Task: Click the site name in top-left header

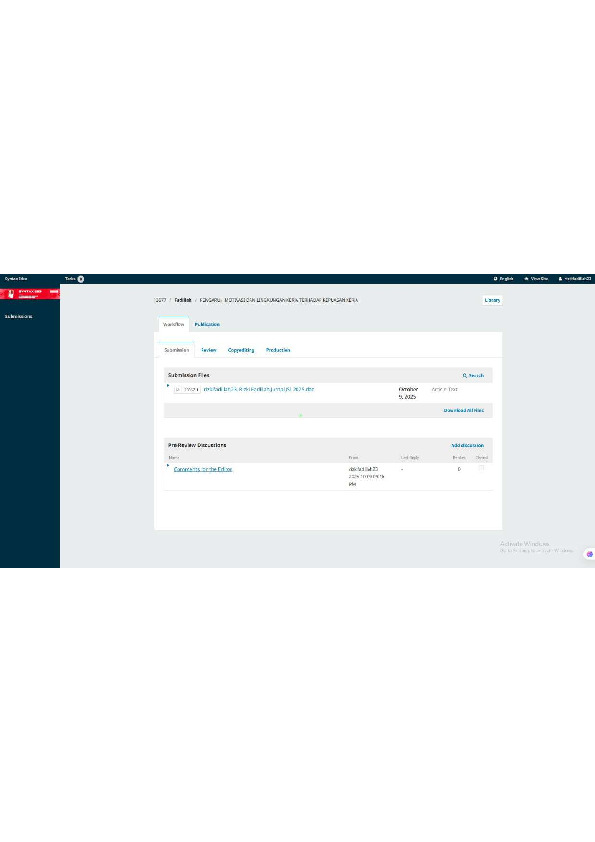Action: point(16,279)
